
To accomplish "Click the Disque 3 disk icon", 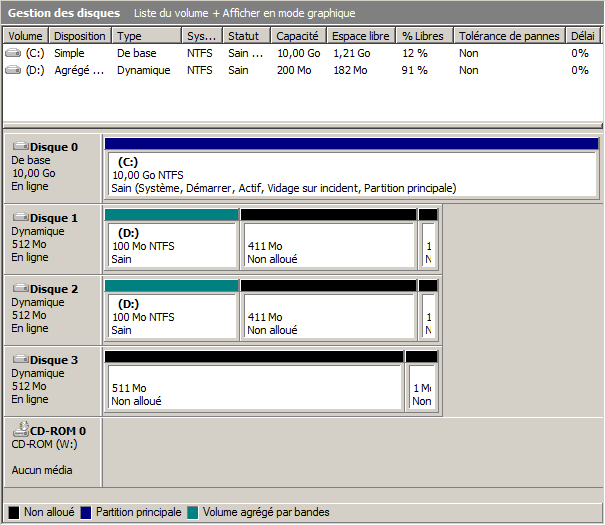I will coord(20,360).
